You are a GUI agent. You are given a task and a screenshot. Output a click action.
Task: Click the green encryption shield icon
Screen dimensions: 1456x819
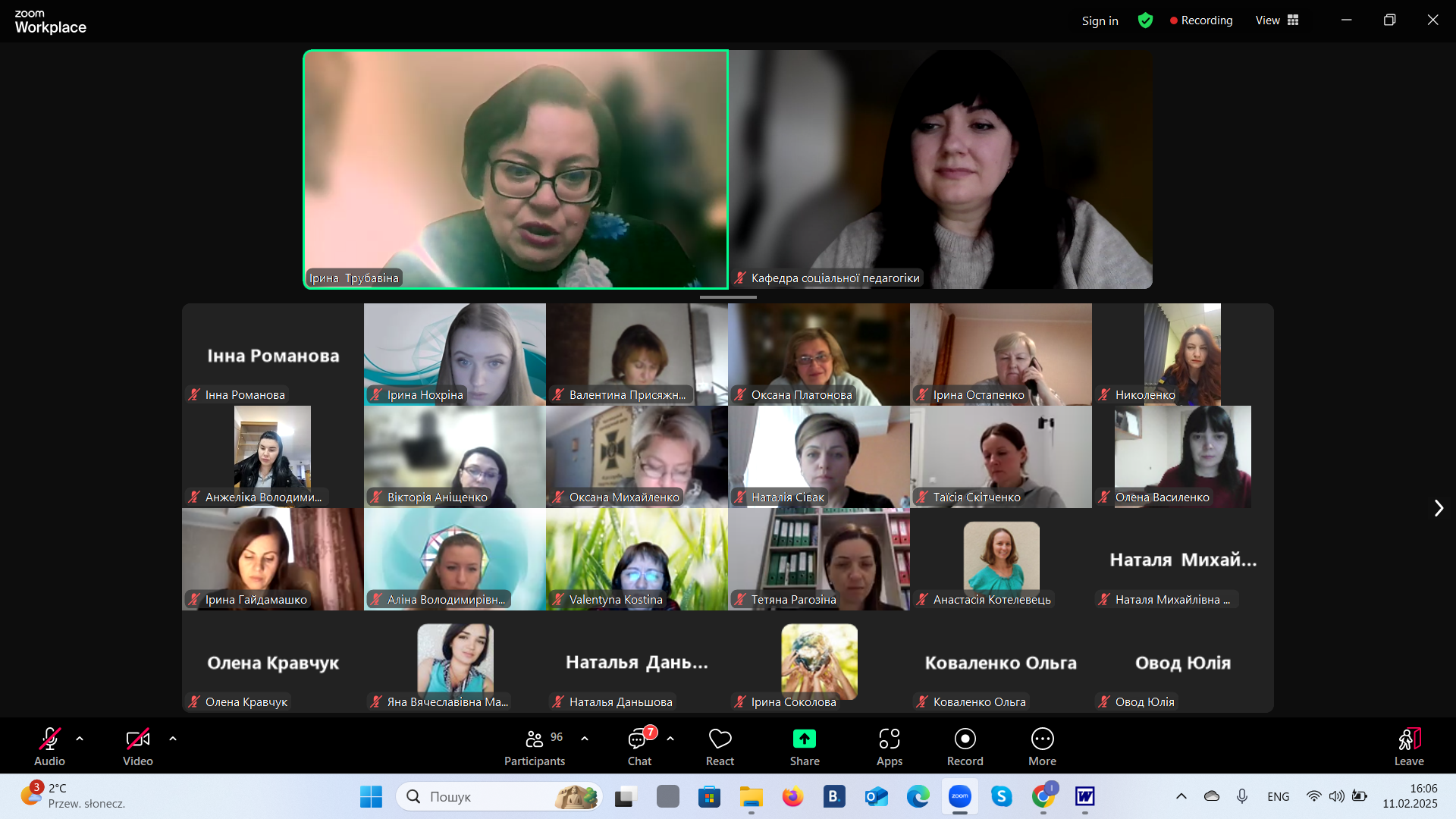click(1145, 20)
